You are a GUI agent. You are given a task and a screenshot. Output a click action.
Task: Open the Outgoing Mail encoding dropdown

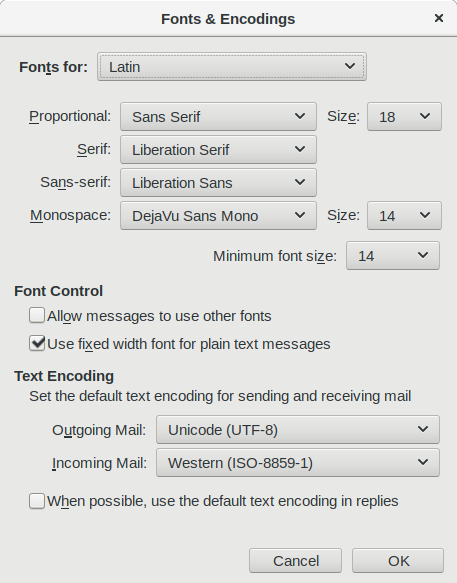click(298, 430)
